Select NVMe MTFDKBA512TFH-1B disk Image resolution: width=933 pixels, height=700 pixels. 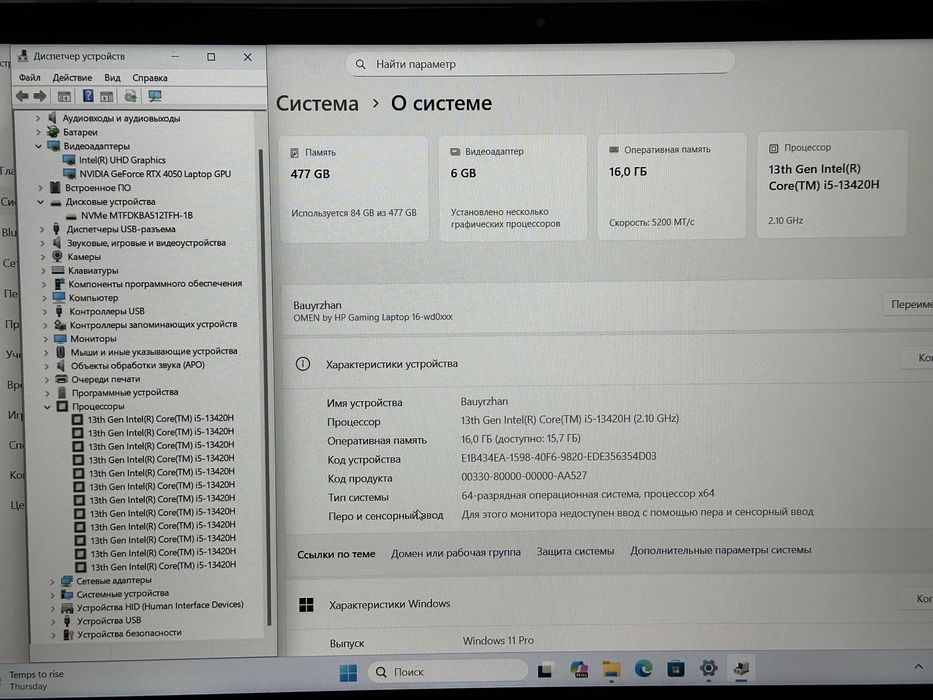[x=137, y=215]
